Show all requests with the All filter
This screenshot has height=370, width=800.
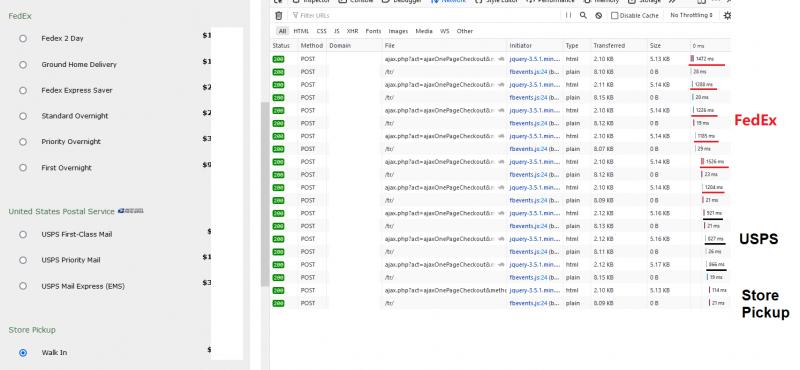(282, 31)
